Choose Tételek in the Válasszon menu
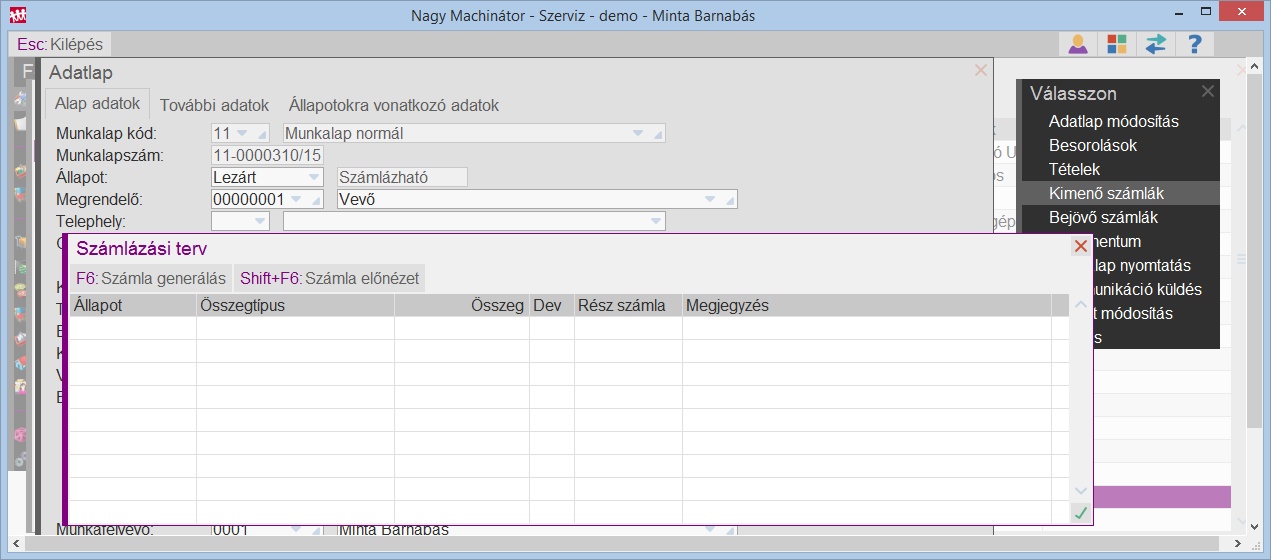The width and height of the screenshot is (1271, 560). coord(1074,170)
